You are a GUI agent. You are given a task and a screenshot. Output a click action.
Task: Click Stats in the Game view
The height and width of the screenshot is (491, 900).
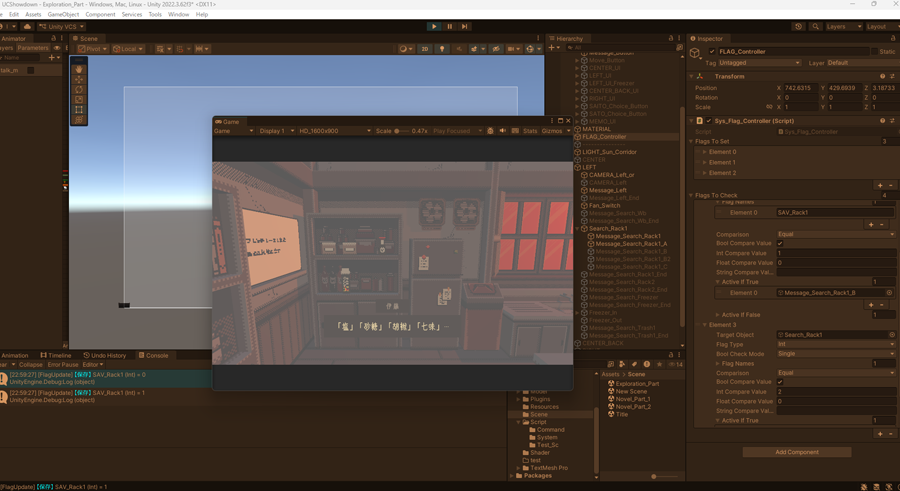pos(529,131)
